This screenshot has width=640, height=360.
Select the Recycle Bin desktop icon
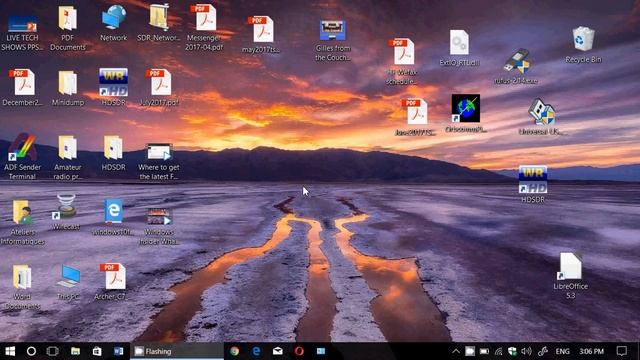583,44
